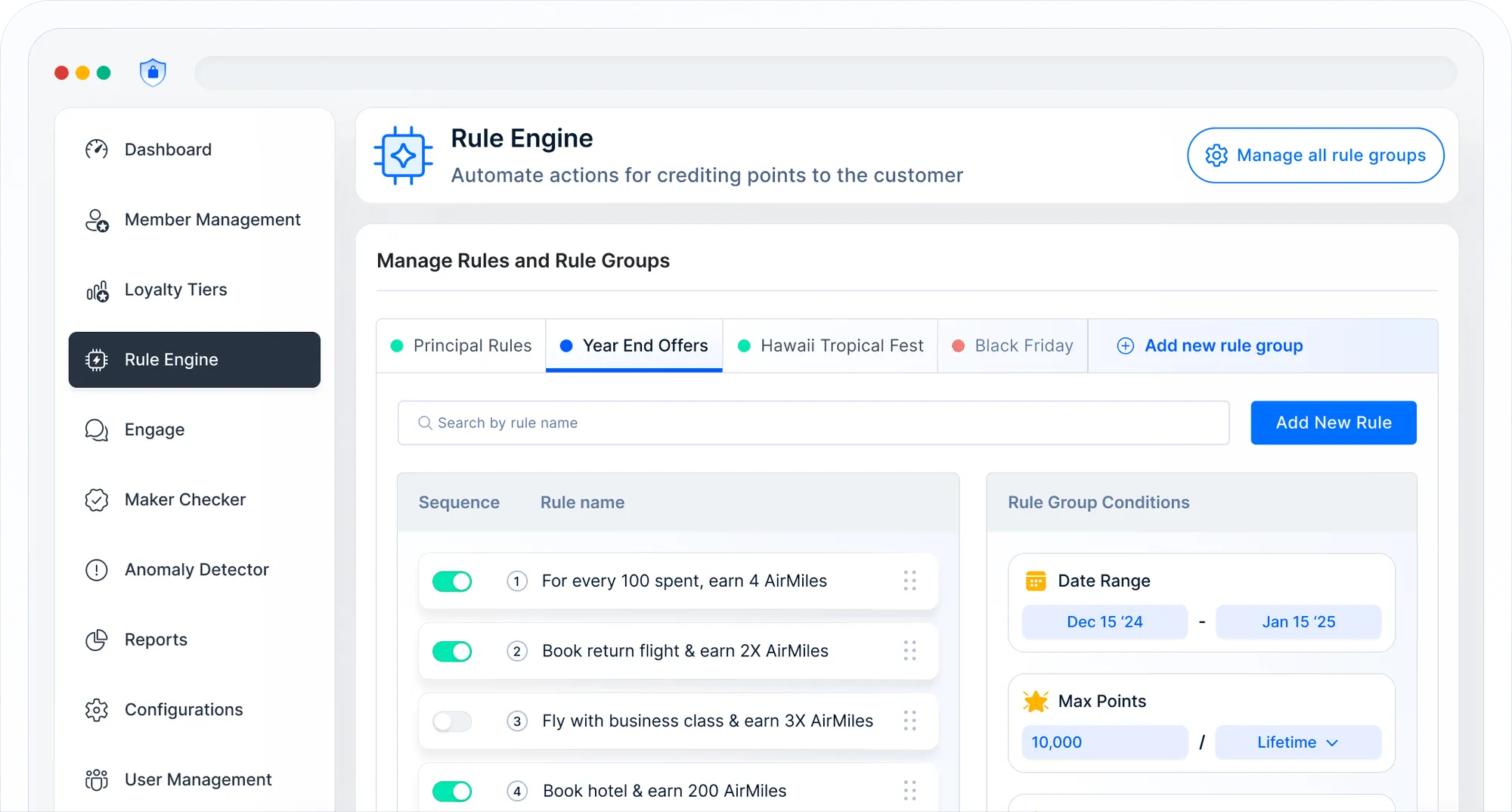The image size is (1512, 812).
Task: Click the Engage chat bubble icon
Action: pos(97,430)
